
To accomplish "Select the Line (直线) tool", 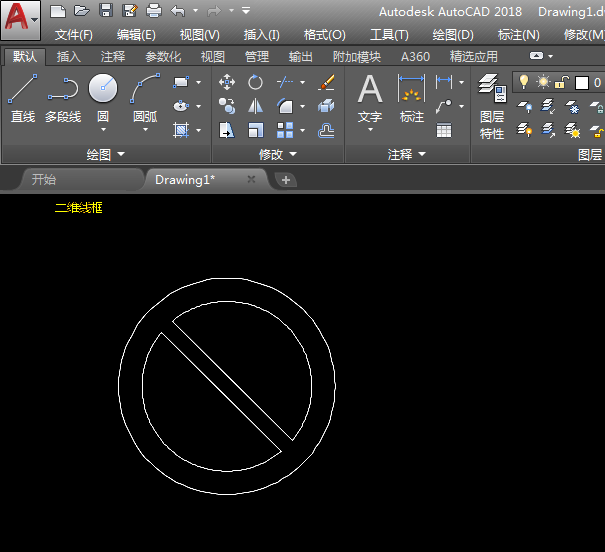I will point(23,98).
